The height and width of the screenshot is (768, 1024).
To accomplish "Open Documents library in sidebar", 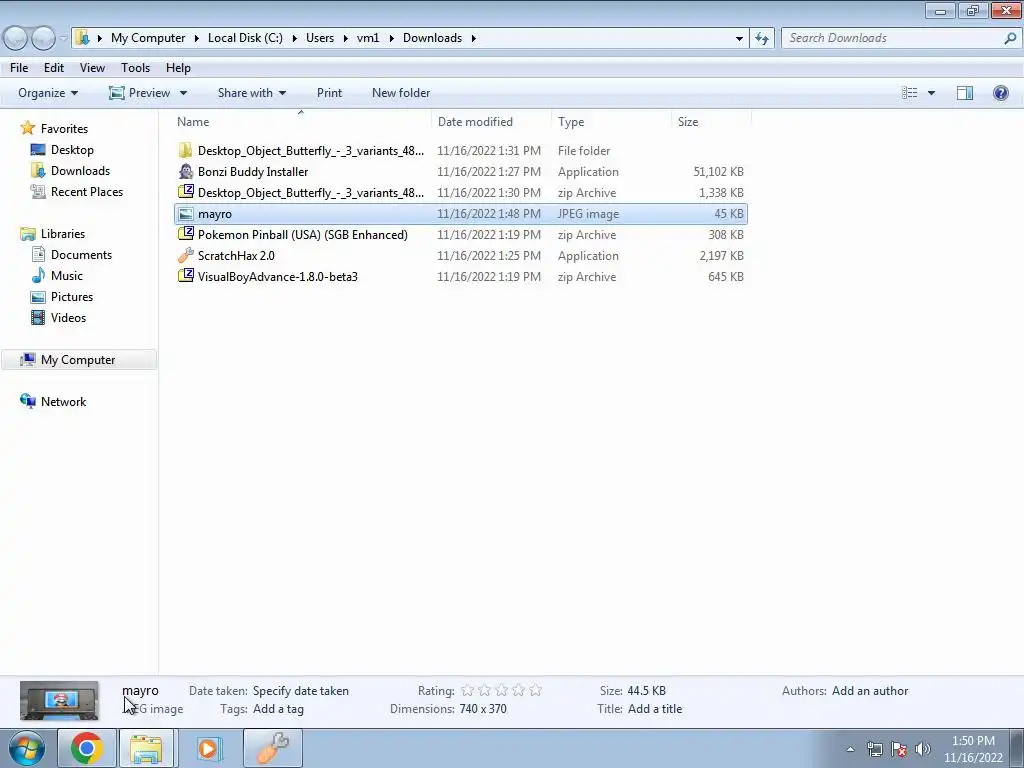I will pyautogui.click(x=81, y=255).
